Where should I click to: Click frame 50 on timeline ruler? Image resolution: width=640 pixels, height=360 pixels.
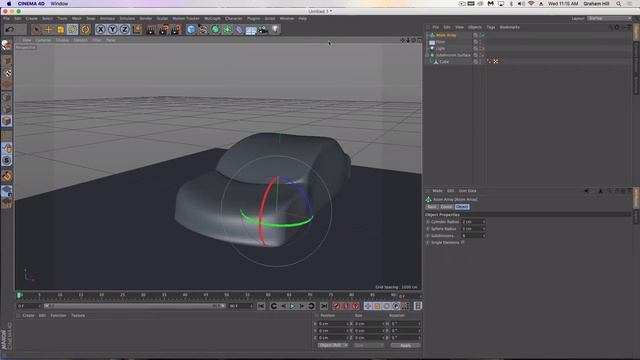227,295
